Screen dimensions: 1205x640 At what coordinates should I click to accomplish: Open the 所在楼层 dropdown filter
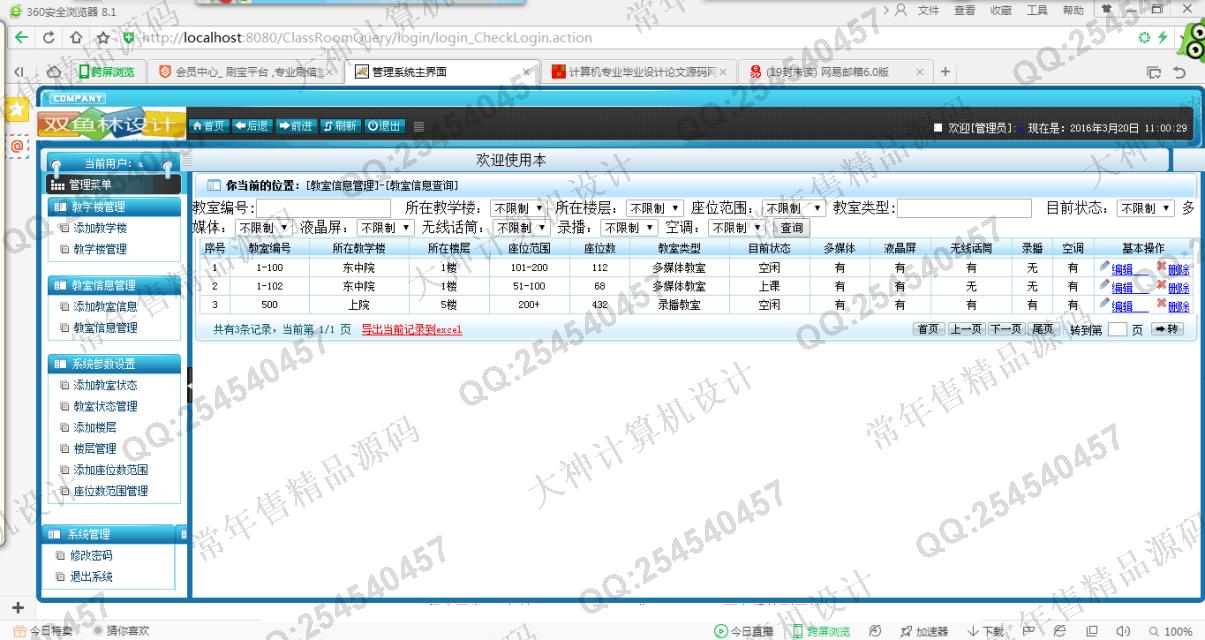coord(654,208)
